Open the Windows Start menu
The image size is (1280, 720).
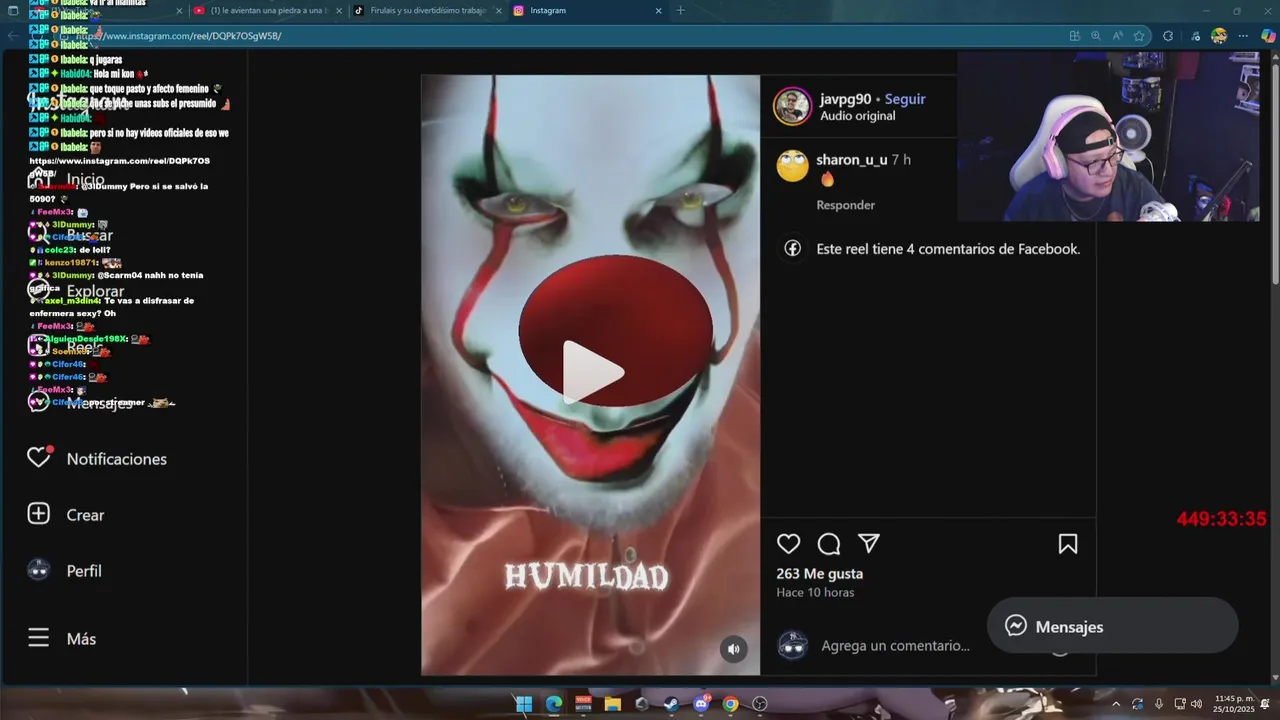[x=524, y=704]
